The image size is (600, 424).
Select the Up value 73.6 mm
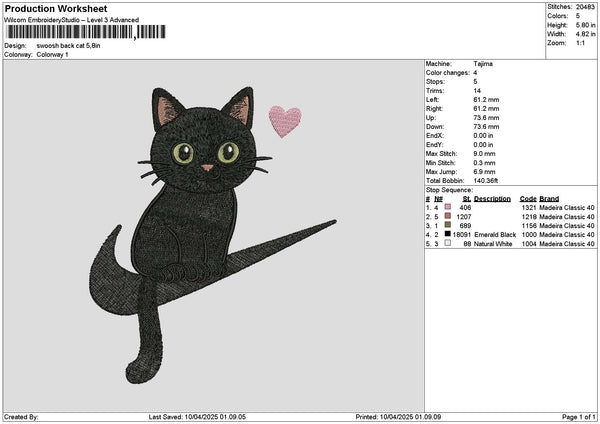[x=486, y=118]
